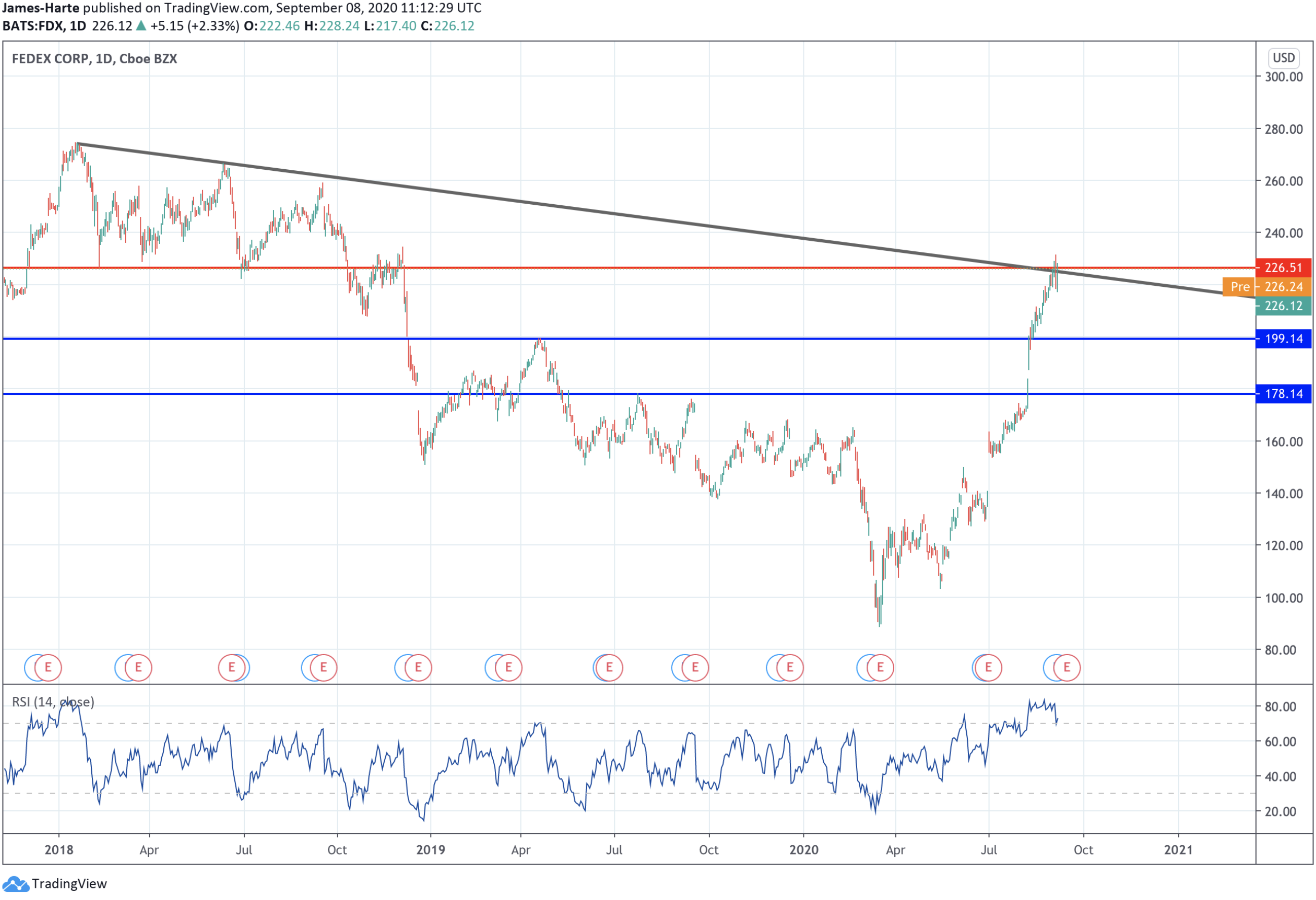The height and width of the screenshot is (900, 1316).
Task: Click the FEDEX CORP, 1D chart title
Action: (x=94, y=59)
